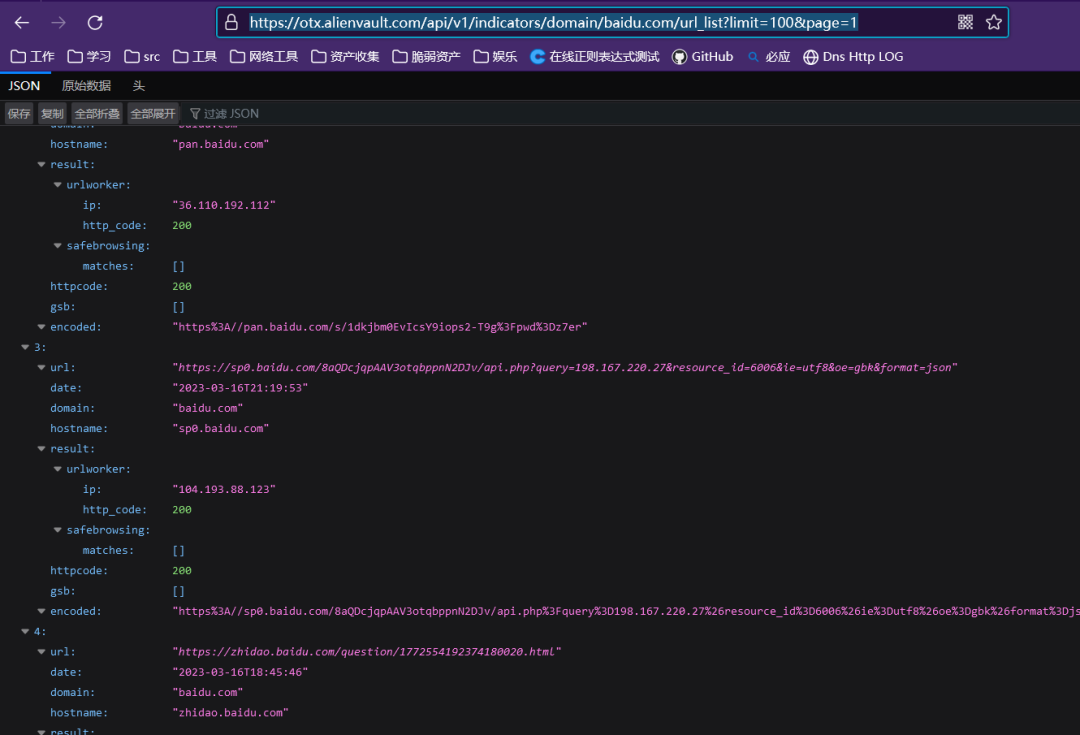The width and height of the screenshot is (1080, 735).
Task: Bookmark this page with the star icon
Action: pyautogui.click(x=993, y=22)
